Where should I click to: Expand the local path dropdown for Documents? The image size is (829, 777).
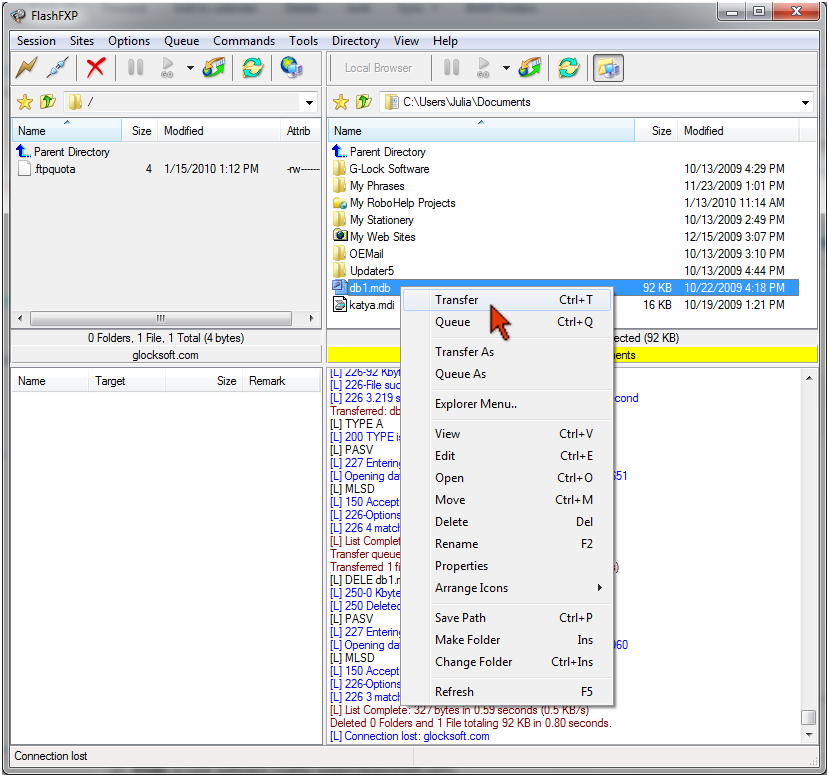[806, 102]
